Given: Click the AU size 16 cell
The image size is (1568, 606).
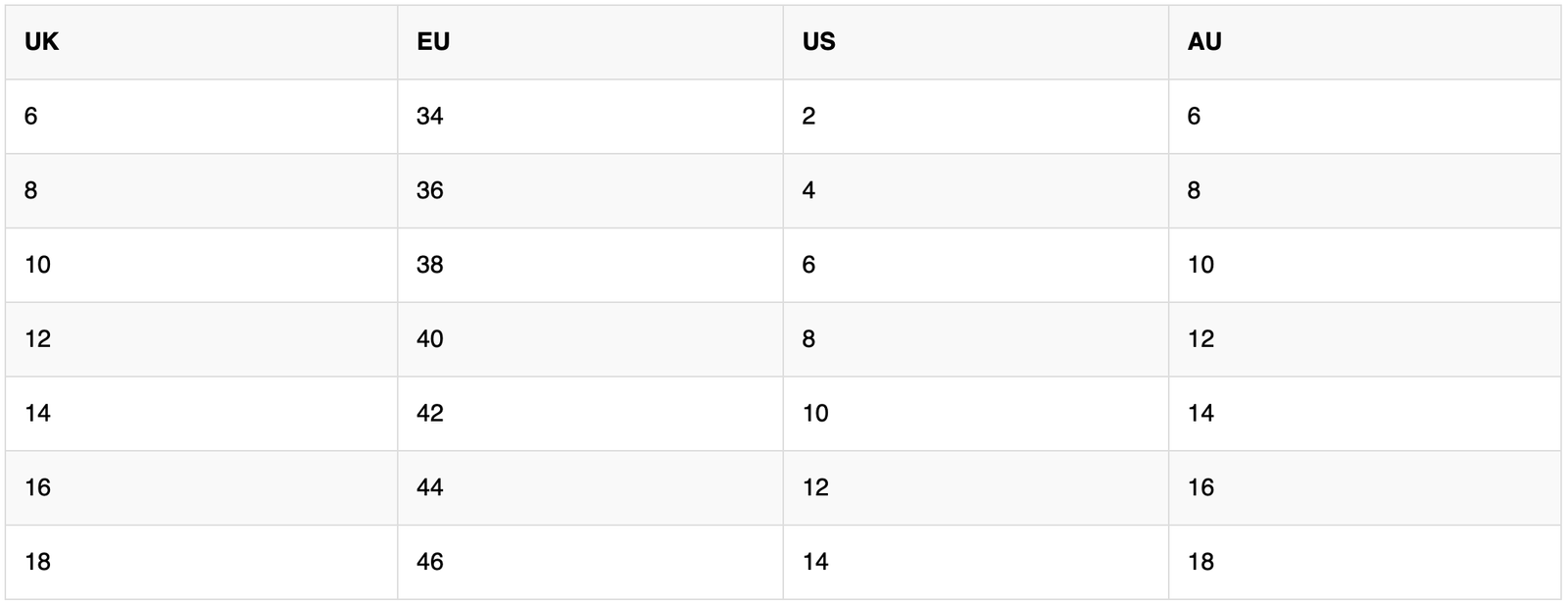Looking at the screenshot, I should pos(1200,487).
